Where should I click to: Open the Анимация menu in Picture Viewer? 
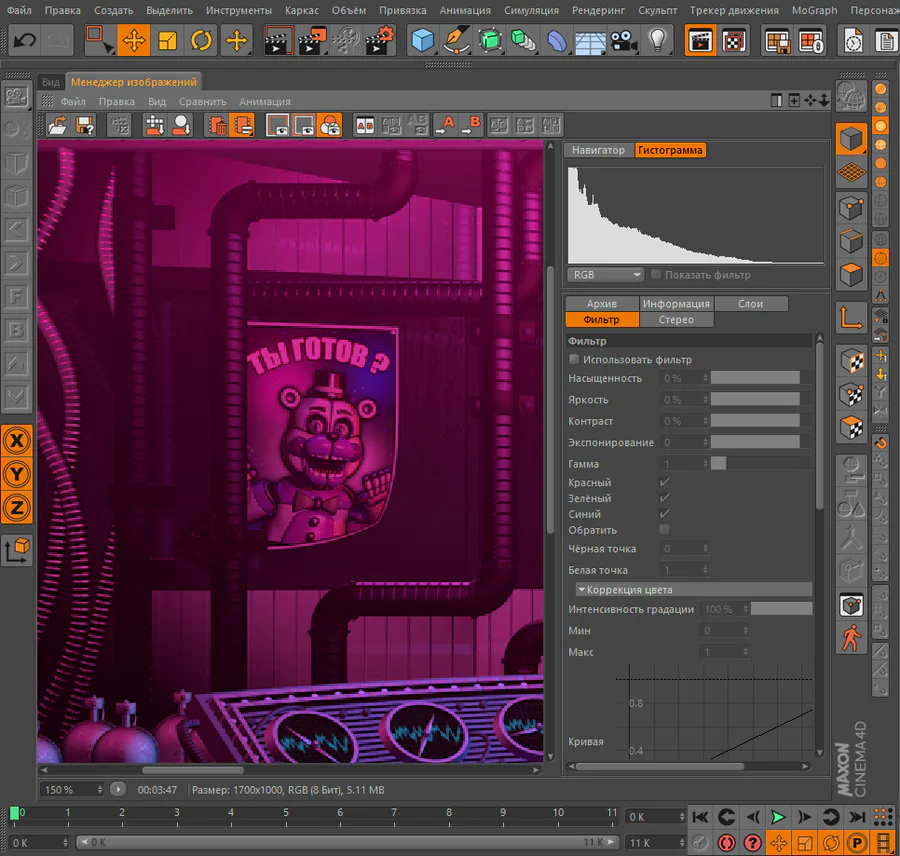[x=265, y=102]
